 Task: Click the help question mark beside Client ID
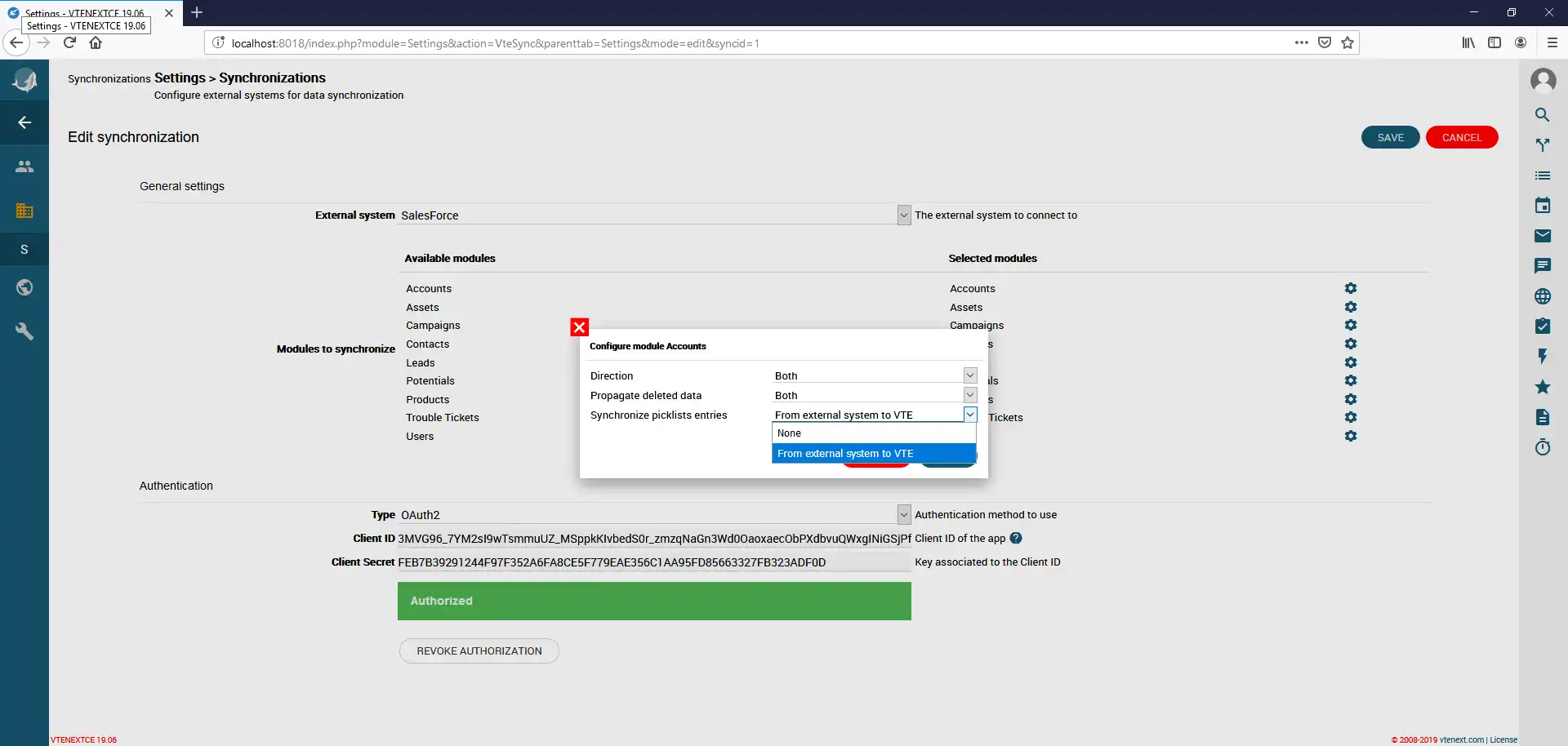click(x=1016, y=538)
